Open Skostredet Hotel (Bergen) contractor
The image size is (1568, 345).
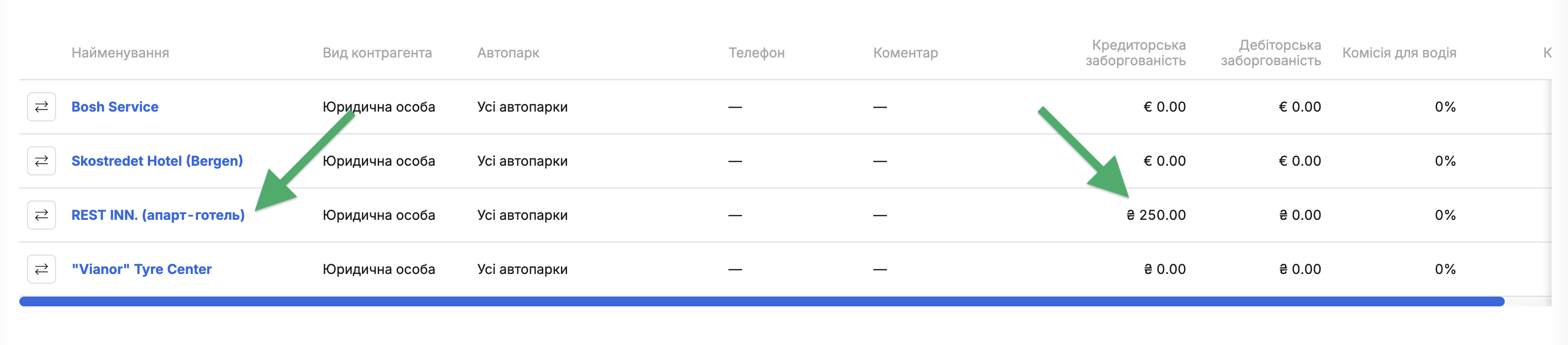157,161
